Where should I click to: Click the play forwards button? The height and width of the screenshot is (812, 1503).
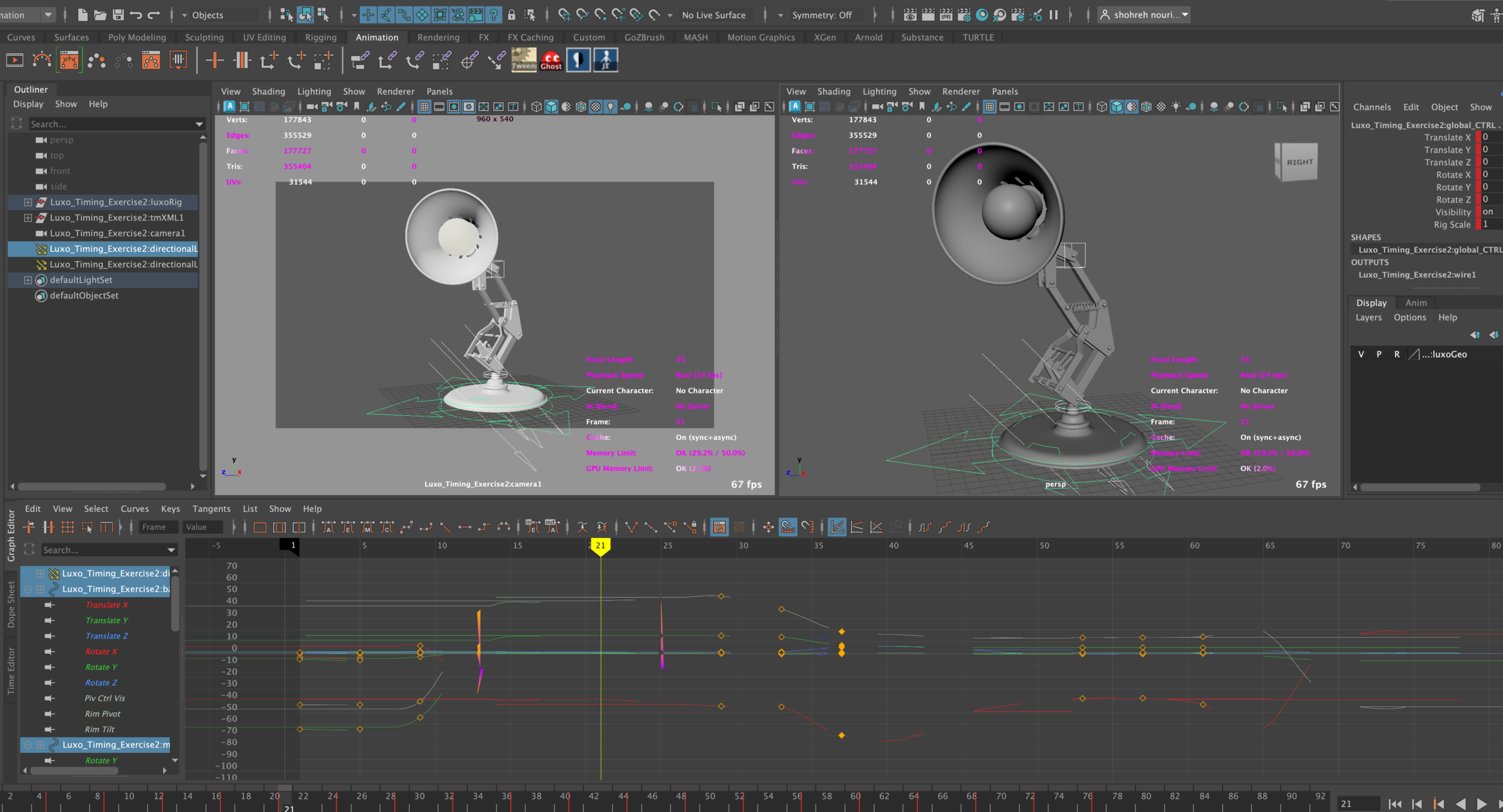tap(1481, 803)
